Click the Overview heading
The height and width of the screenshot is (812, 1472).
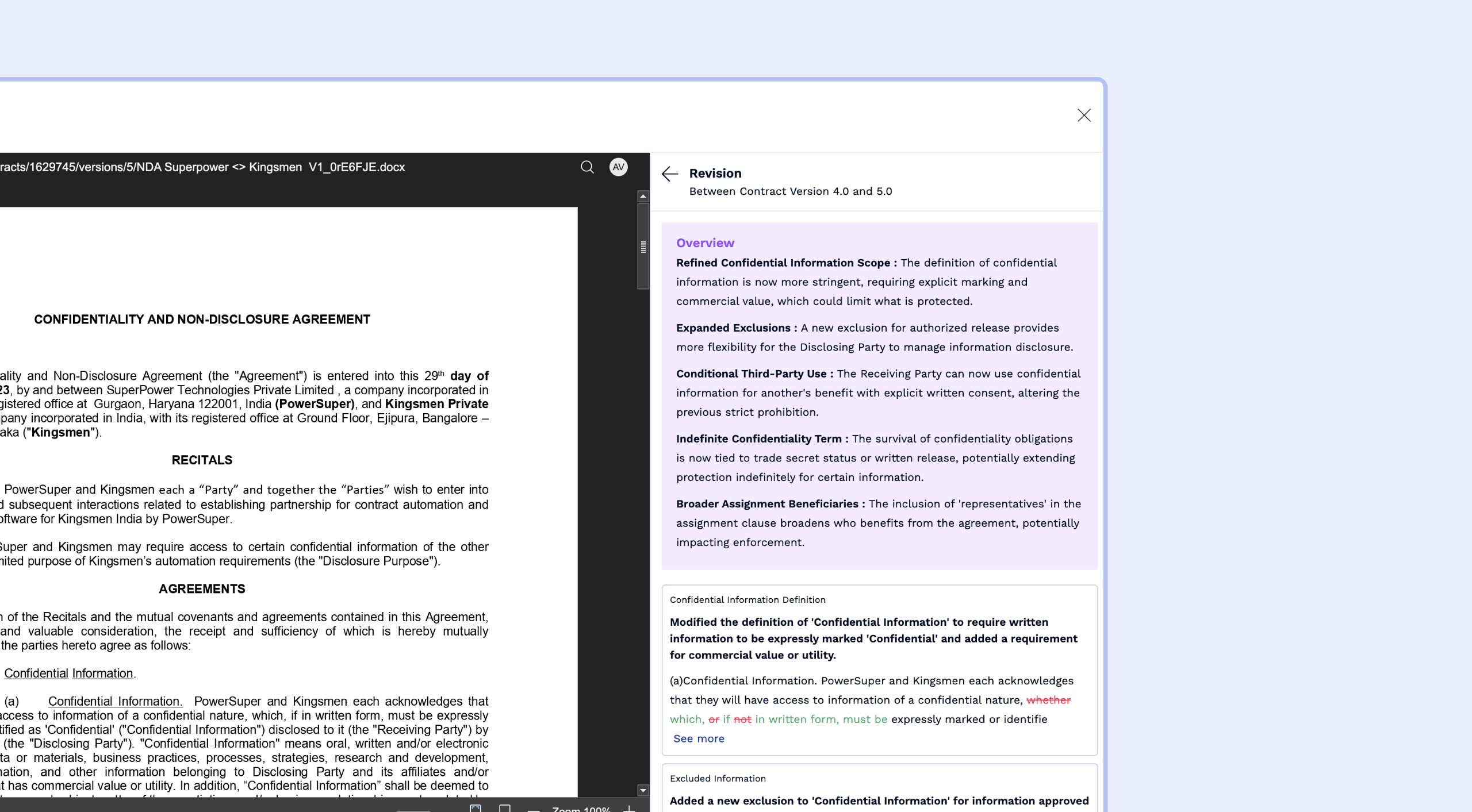(705, 243)
